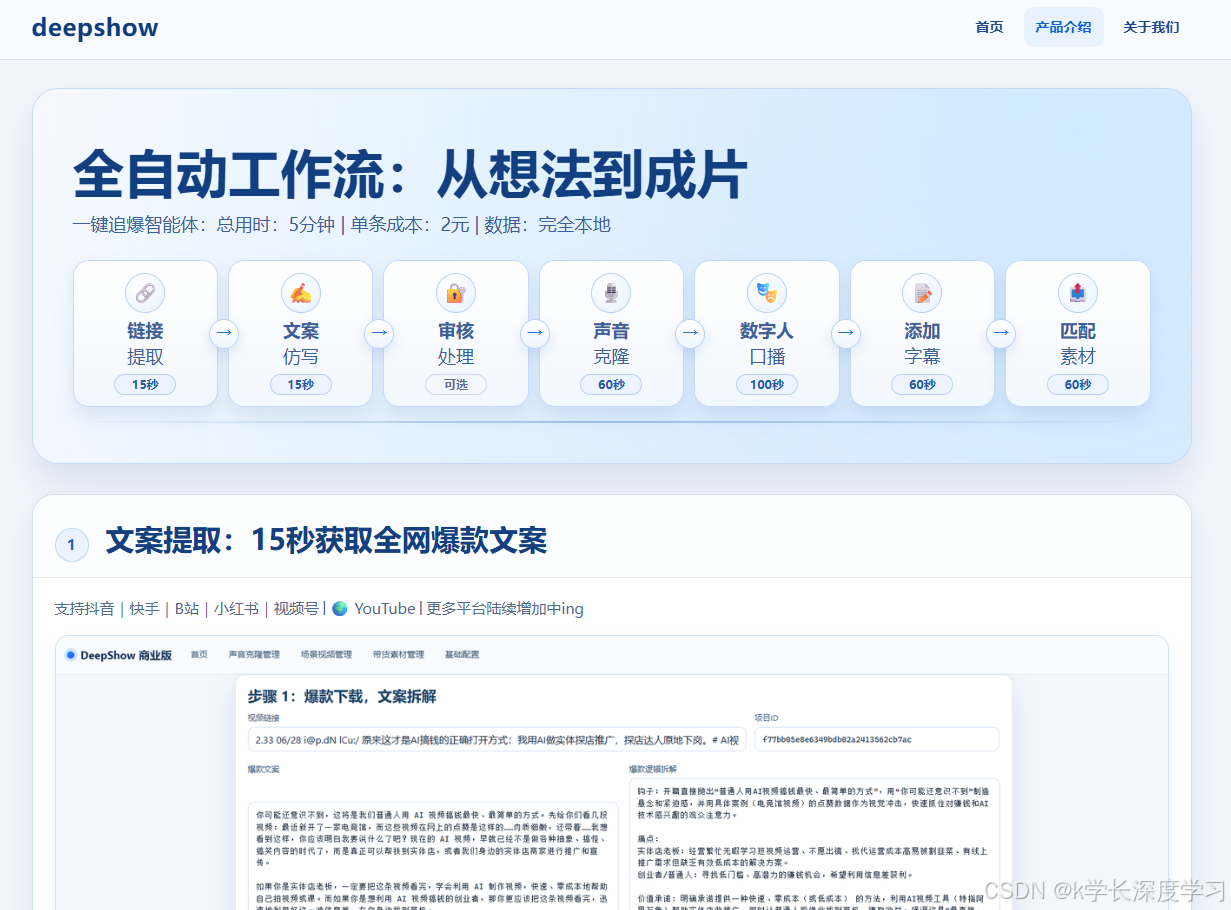Click the arrow between 链接提取 and 文案仿写
The width and height of the screenshot is (1231, 910).
coord(223,333)
